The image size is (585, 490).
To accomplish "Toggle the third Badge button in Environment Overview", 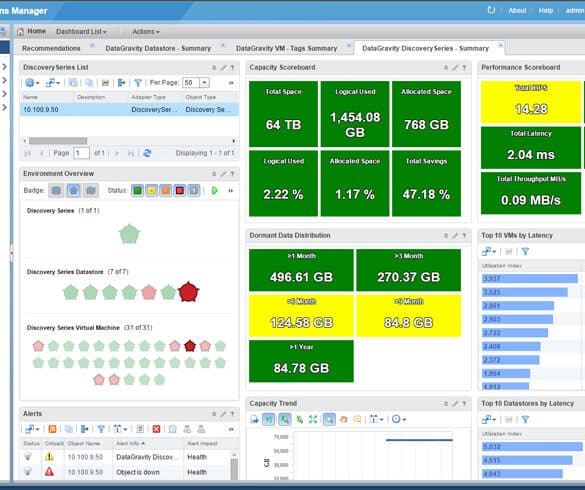I will (91, 191).
